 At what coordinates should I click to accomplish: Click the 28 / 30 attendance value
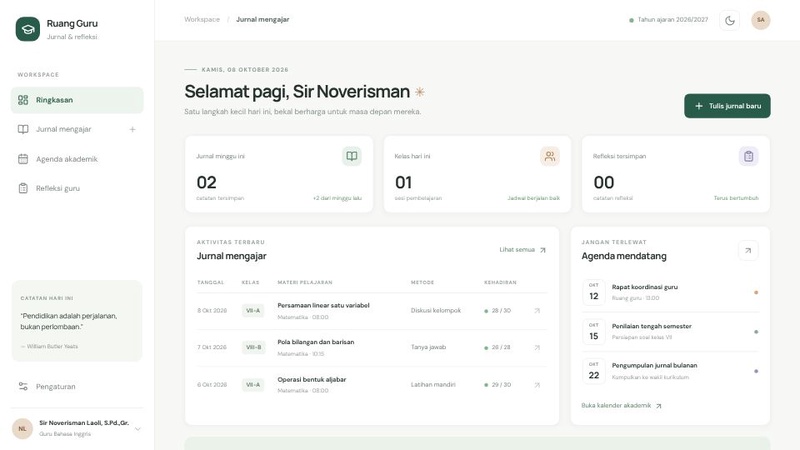tap(501, 310)
